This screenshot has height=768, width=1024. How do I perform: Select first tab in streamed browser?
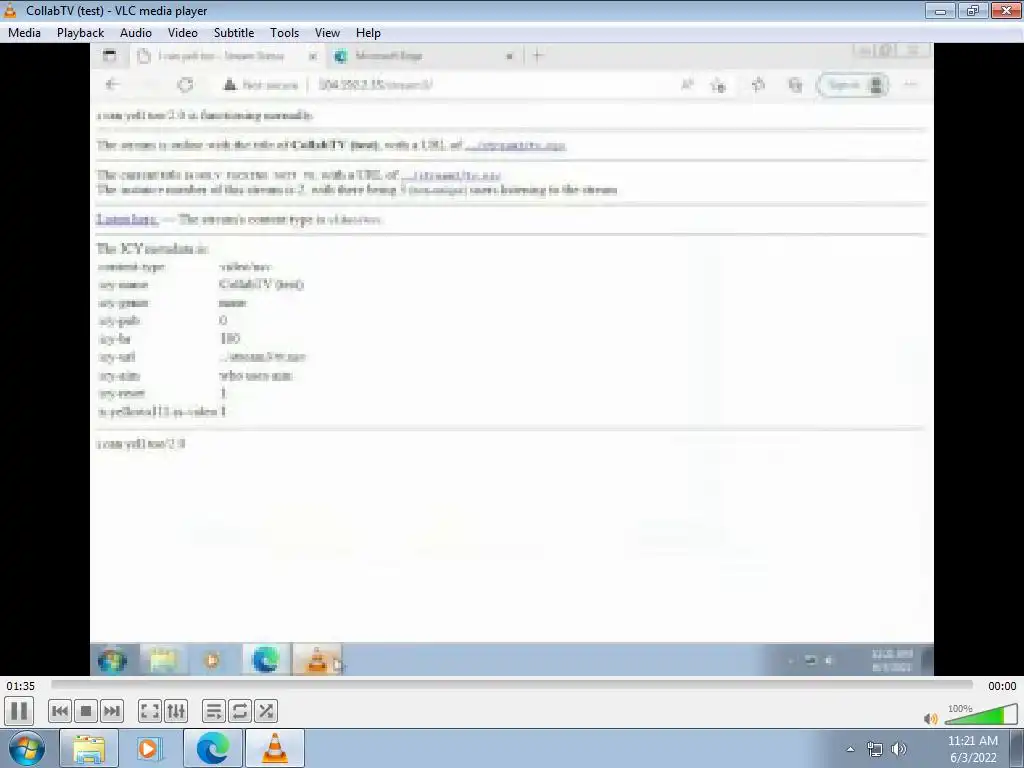[x=227, y=56]
